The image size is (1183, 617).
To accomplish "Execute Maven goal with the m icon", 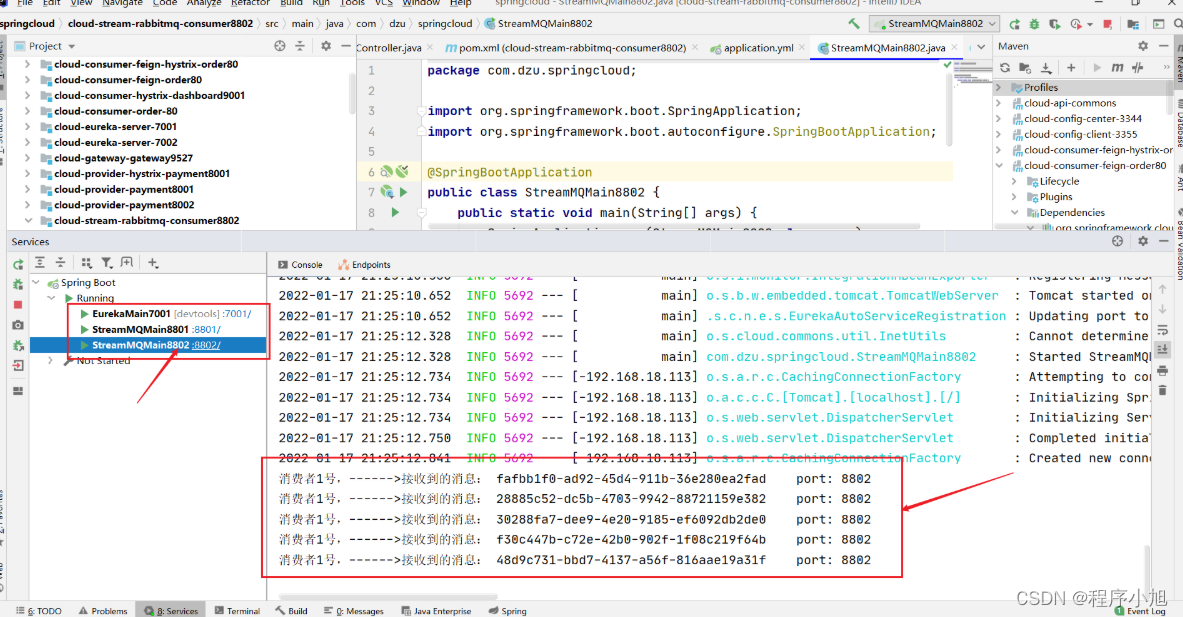I will pos(1117,68).
